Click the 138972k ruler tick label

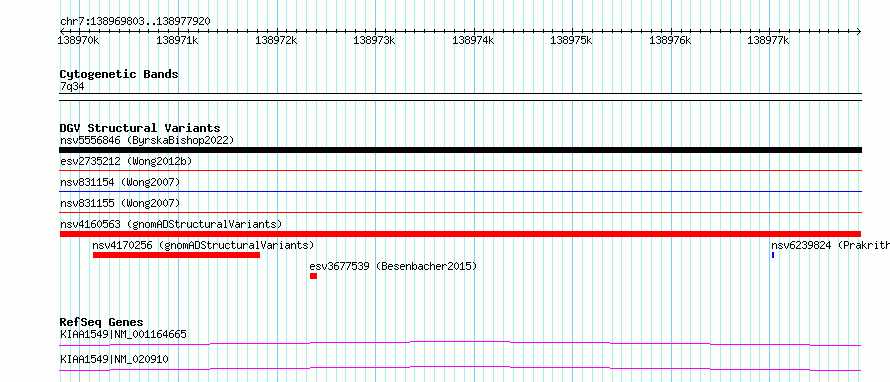point(276,40)
